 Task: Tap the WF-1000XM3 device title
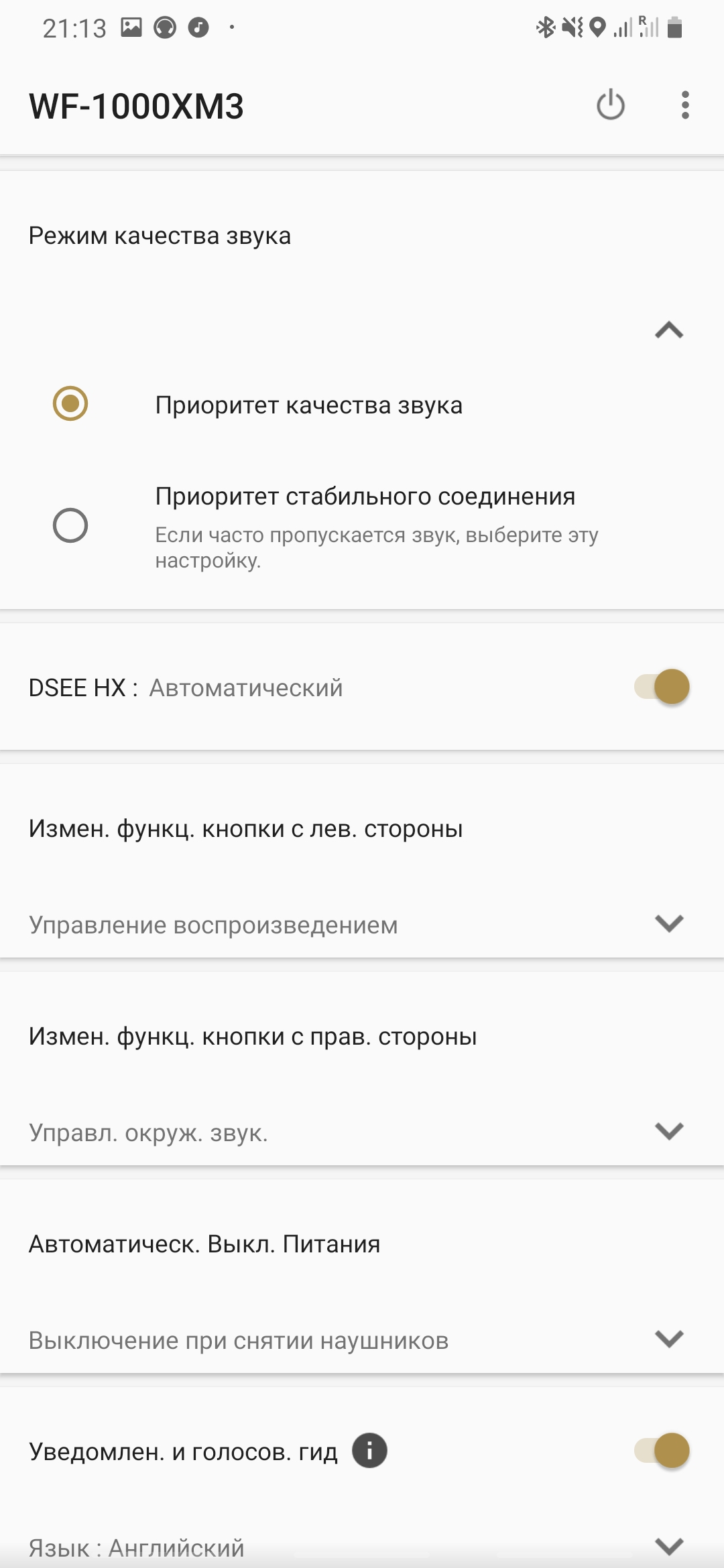pos(136,107)
